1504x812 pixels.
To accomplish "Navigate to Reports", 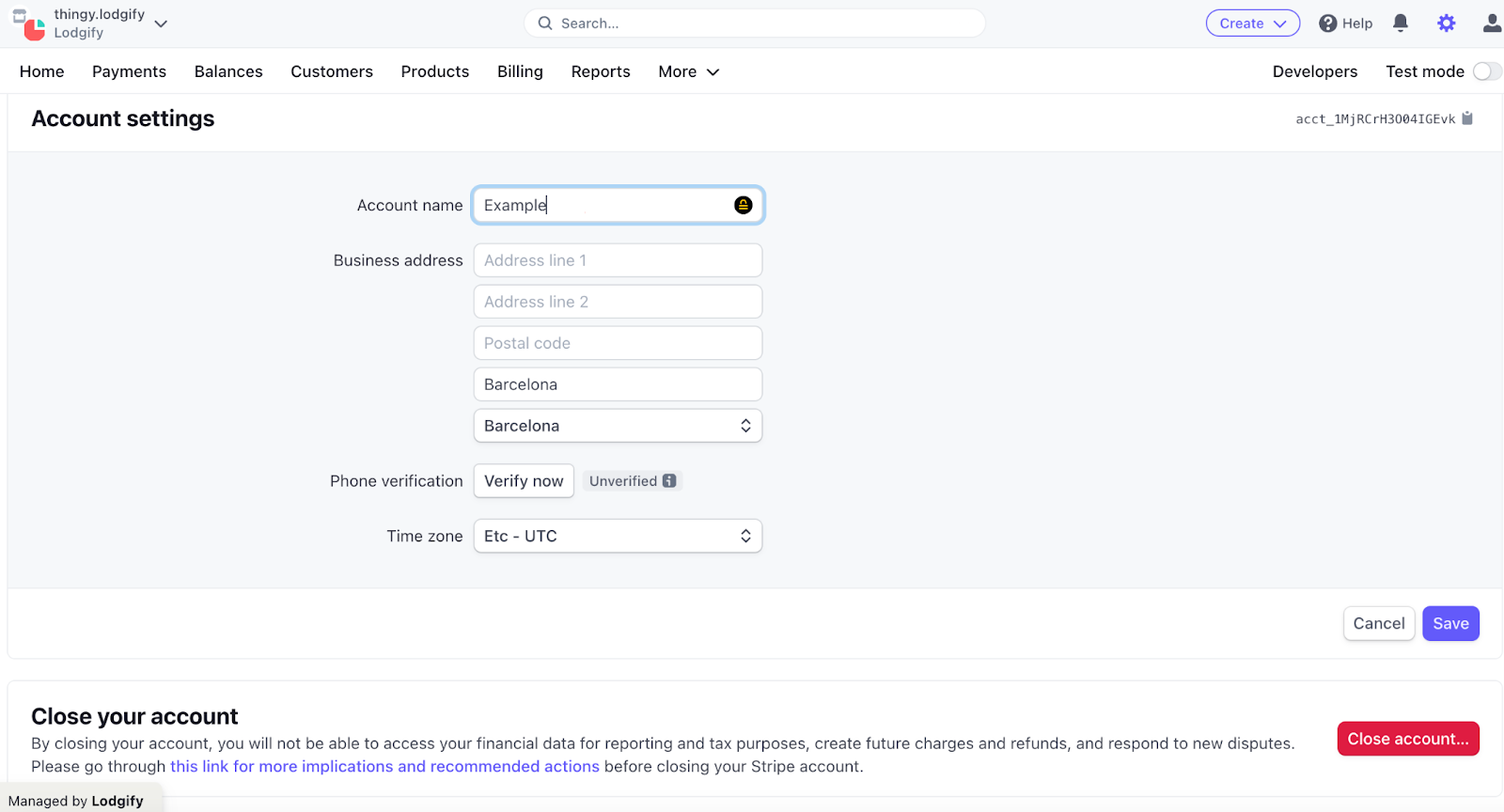I will pyautogui.click(x=601, y=71).
